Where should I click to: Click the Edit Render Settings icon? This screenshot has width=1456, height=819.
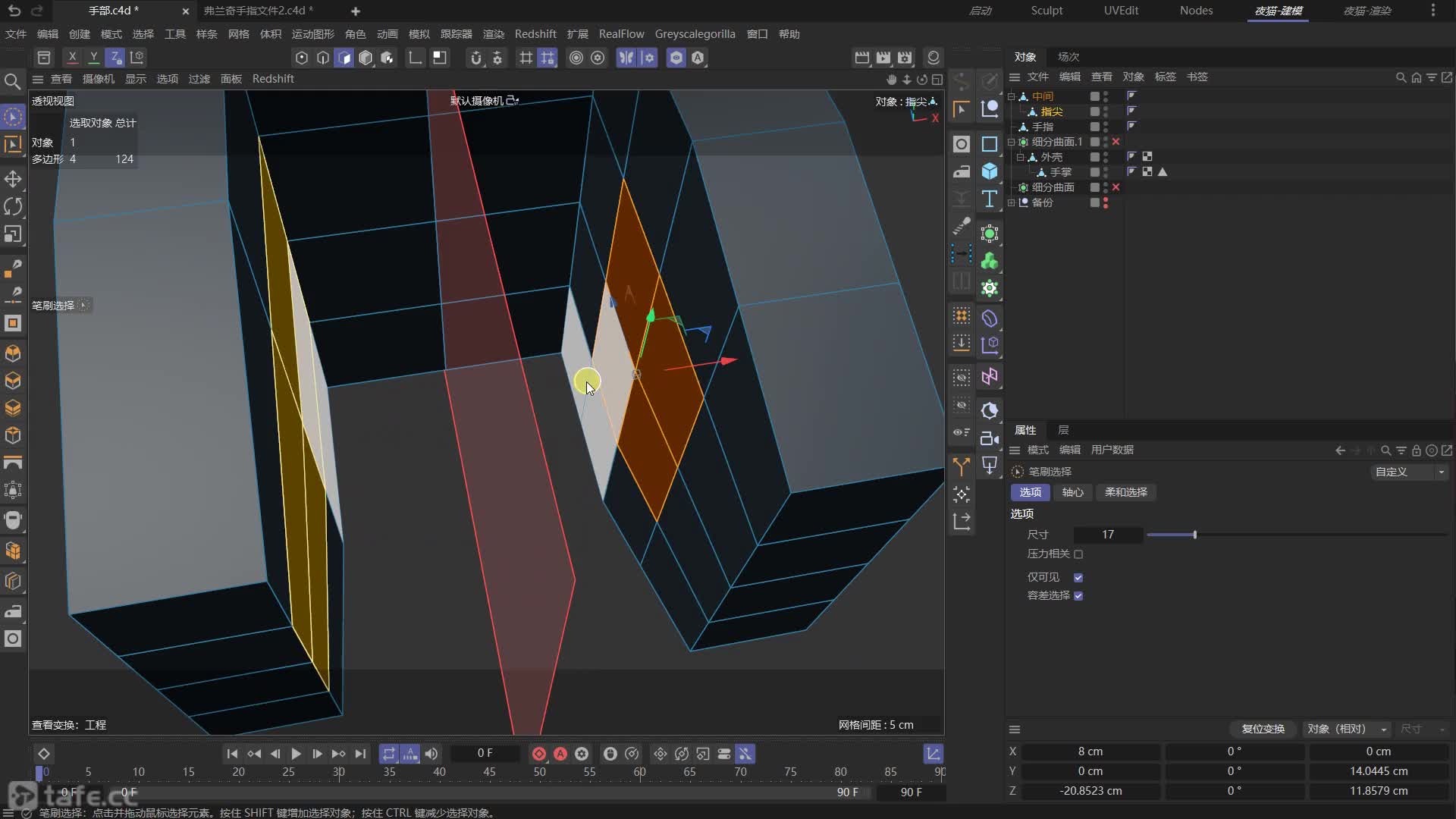[905, 58]
